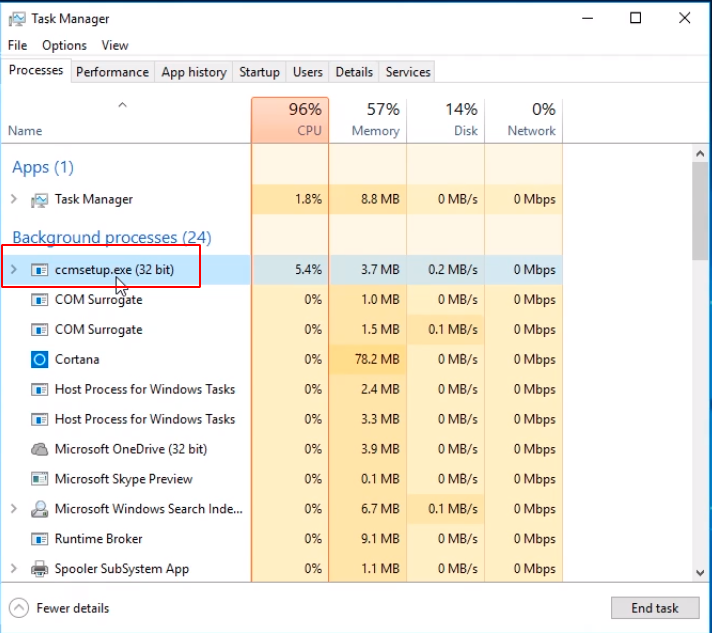Sort processes by CPU column header
This screenshot has height=633, width=712.
[x=290, y=120]
